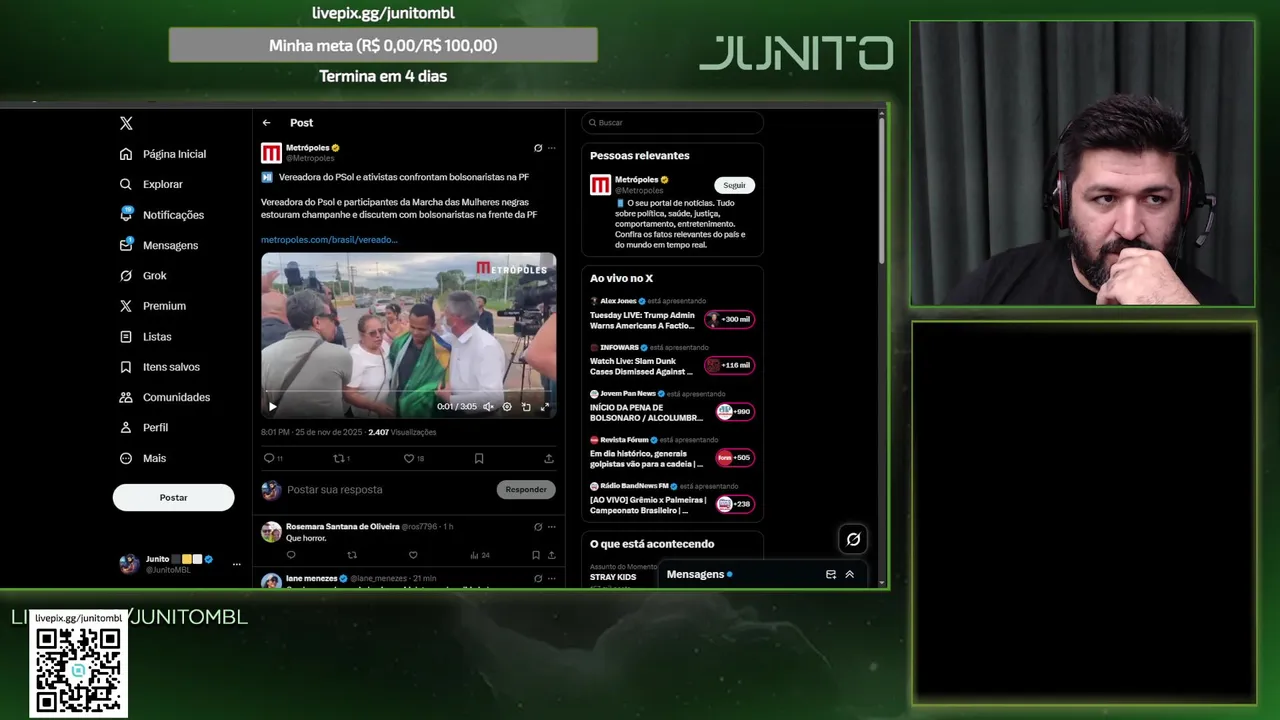The image size is (1280, 720).
Task: Expand the Mensagens drawer chevrons
Action: [850, 574]
